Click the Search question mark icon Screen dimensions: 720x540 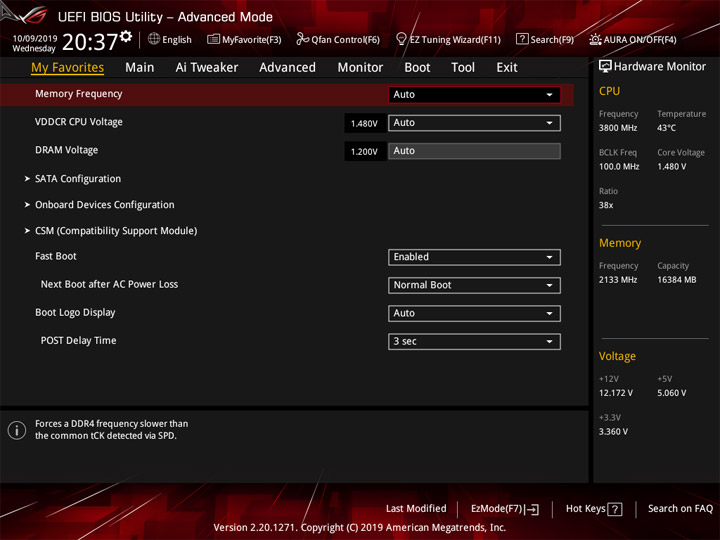[522, 39]
